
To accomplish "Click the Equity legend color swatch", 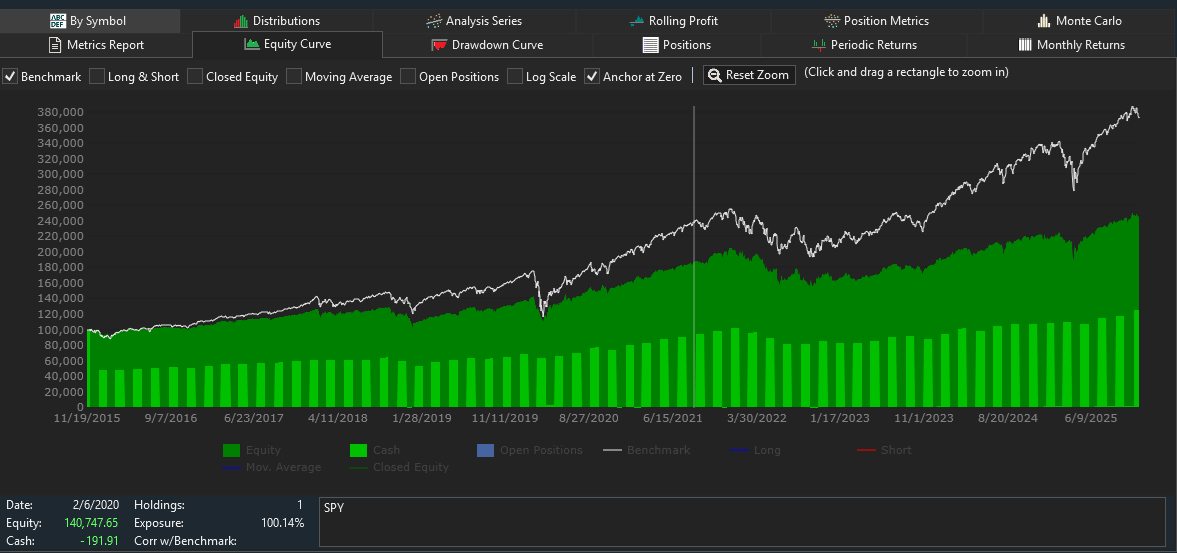I will pos(230,451).
